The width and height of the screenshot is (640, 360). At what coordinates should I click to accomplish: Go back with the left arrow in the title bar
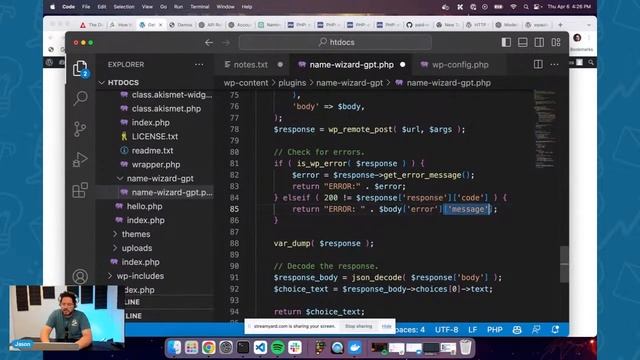(209, 42)
